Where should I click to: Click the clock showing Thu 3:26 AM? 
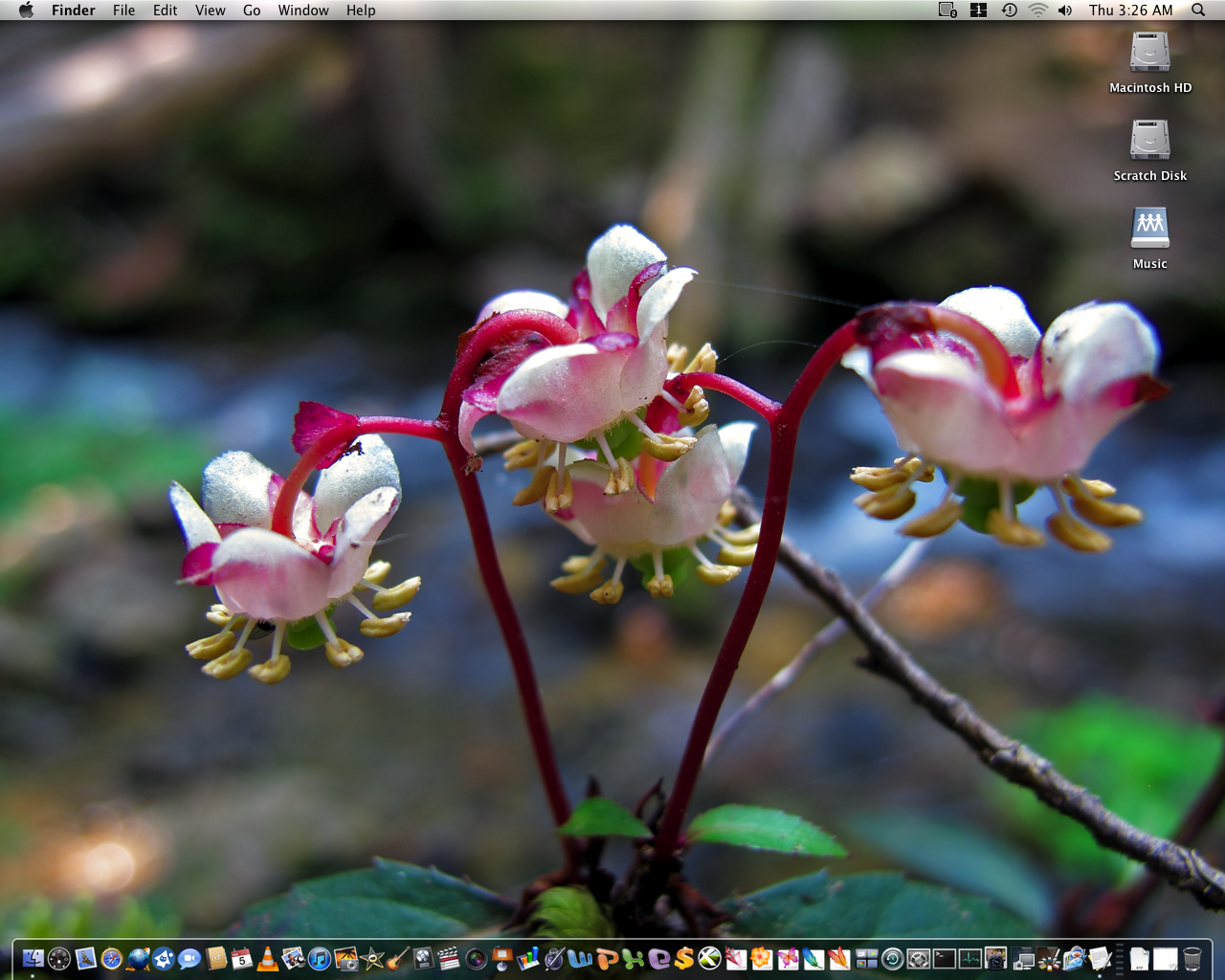[x=1130, y=10]
